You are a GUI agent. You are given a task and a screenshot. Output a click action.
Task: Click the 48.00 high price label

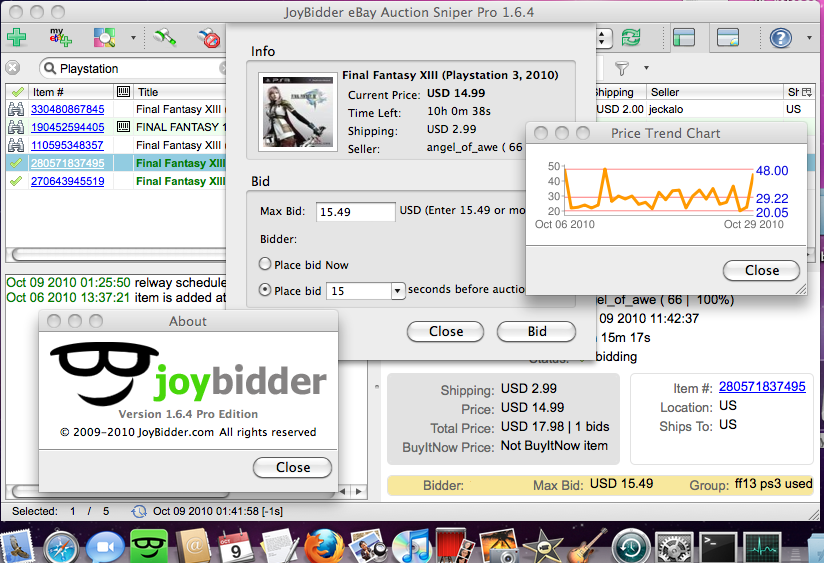tap(772, 171)
